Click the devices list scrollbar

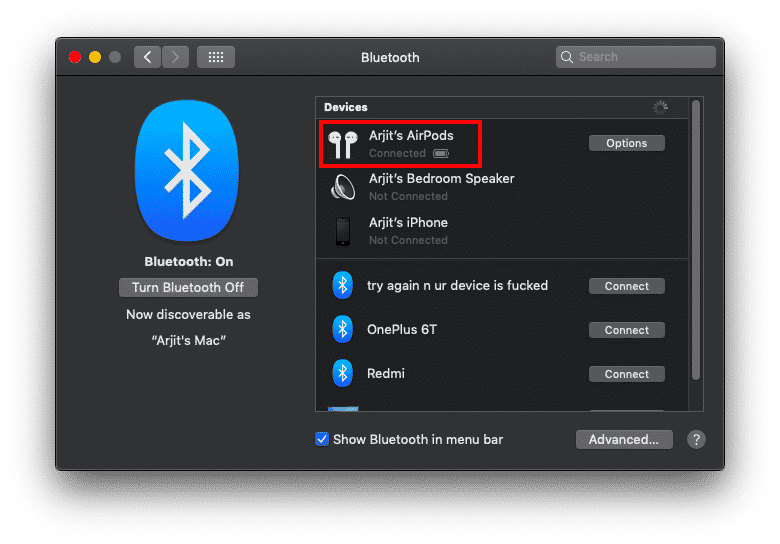pos(696,240)
